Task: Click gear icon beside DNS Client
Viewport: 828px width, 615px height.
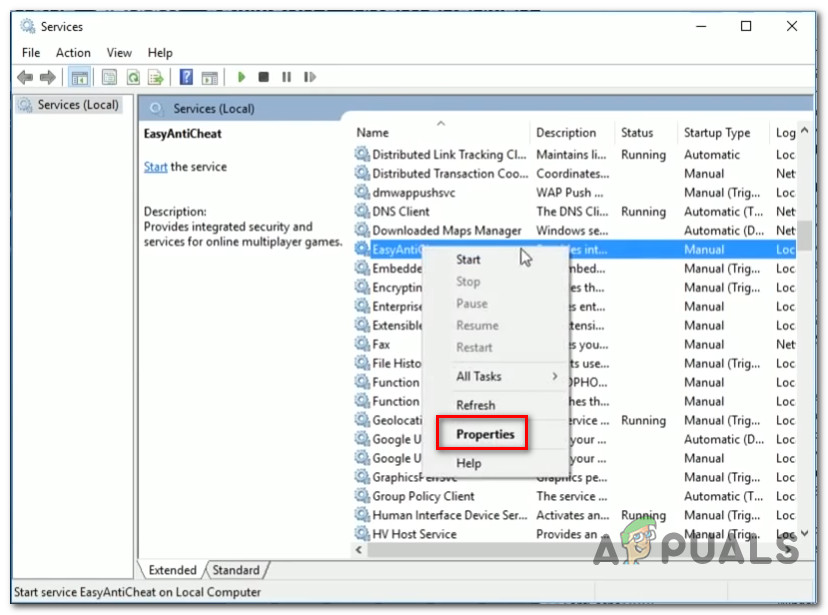Action: pos(362,211)
